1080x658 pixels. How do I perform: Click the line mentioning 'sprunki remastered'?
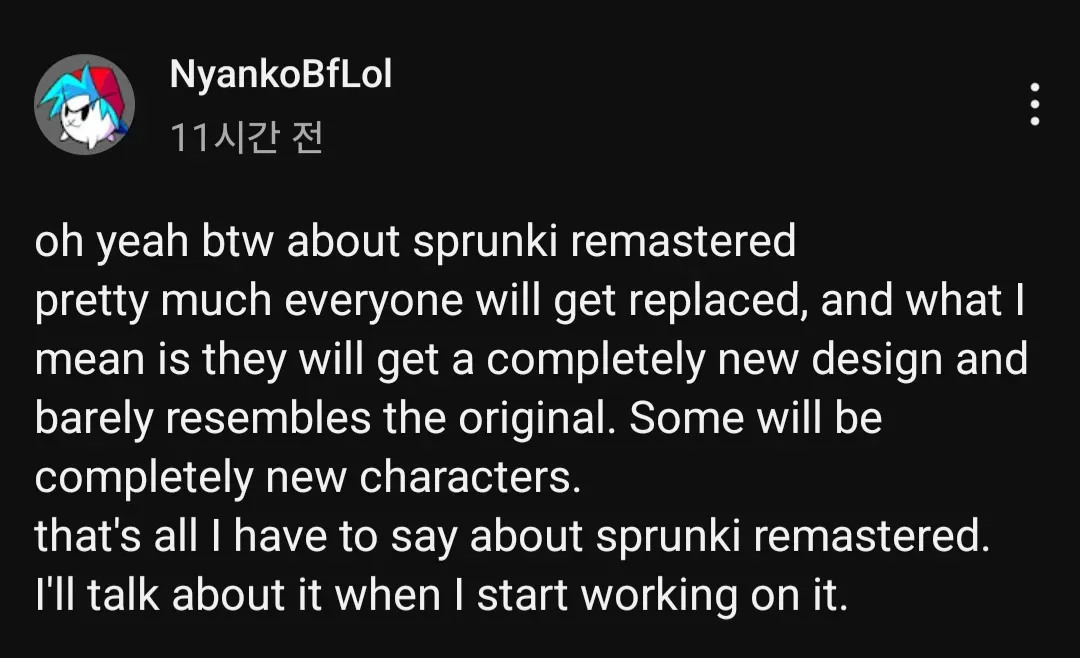[415, 241]
